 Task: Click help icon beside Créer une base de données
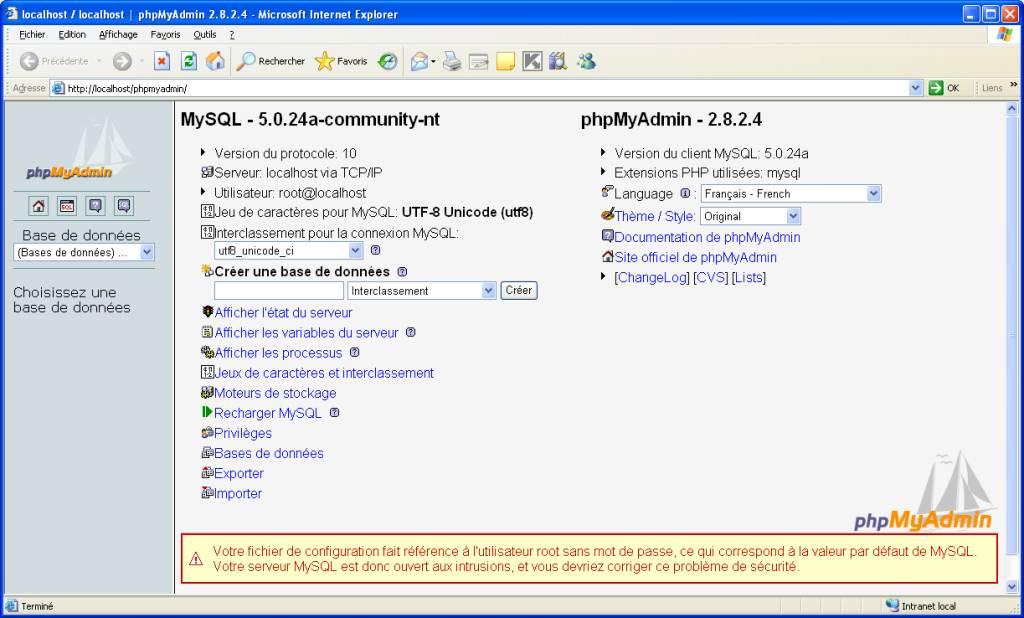pos(402,271)
